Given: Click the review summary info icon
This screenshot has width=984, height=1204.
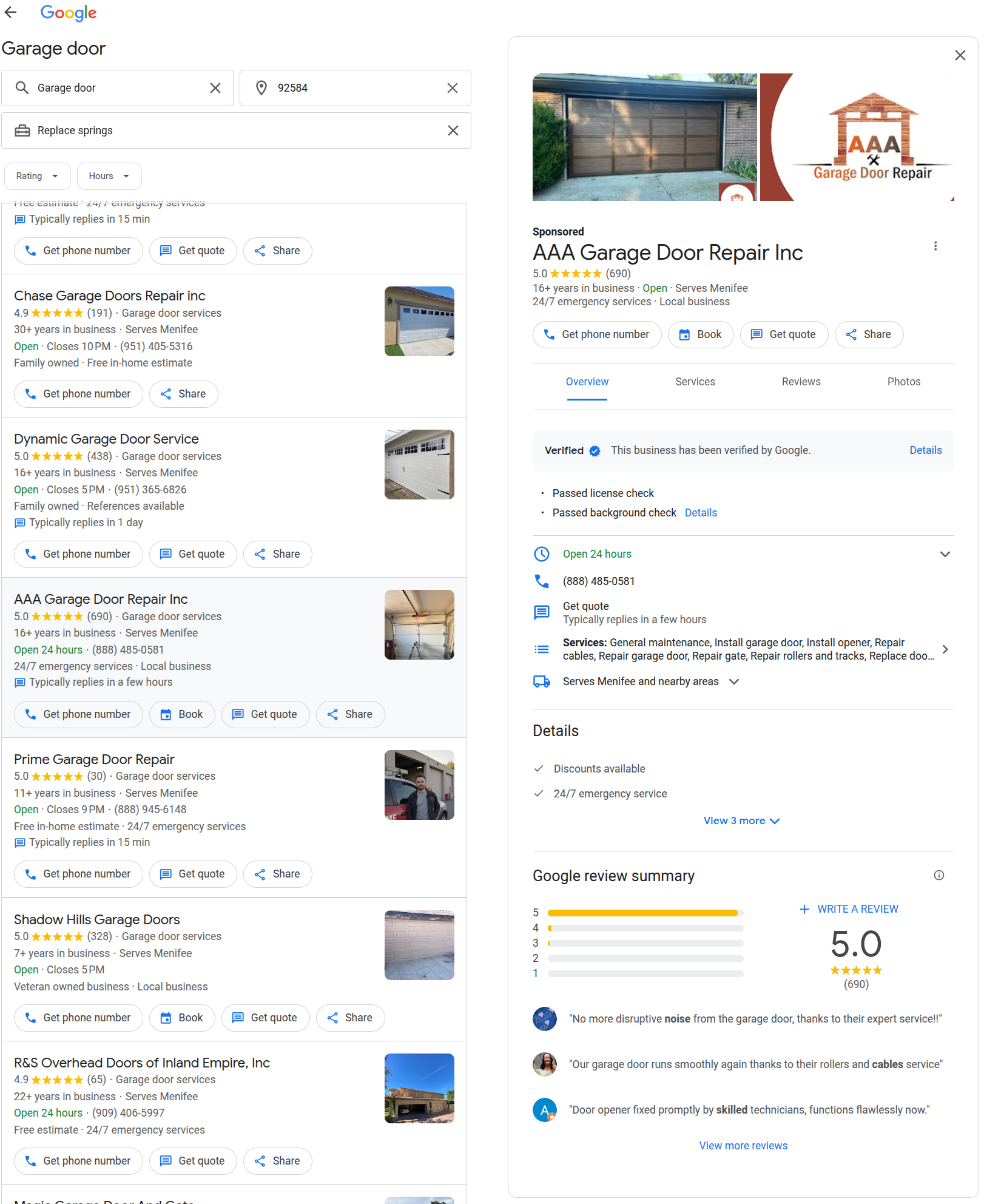Looking at the screenshot, I should pyautogui.click(x=939, y=875).
